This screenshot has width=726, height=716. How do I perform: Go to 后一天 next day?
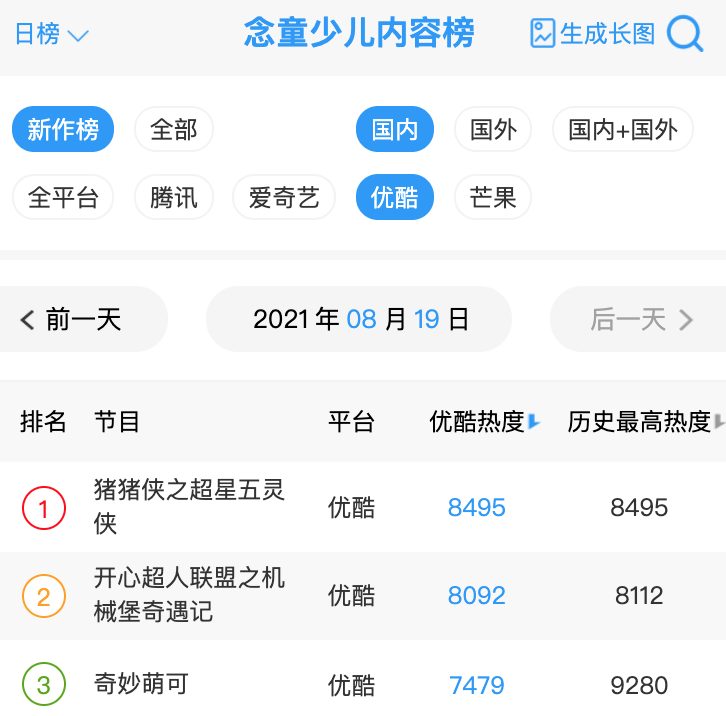[638, 319]
